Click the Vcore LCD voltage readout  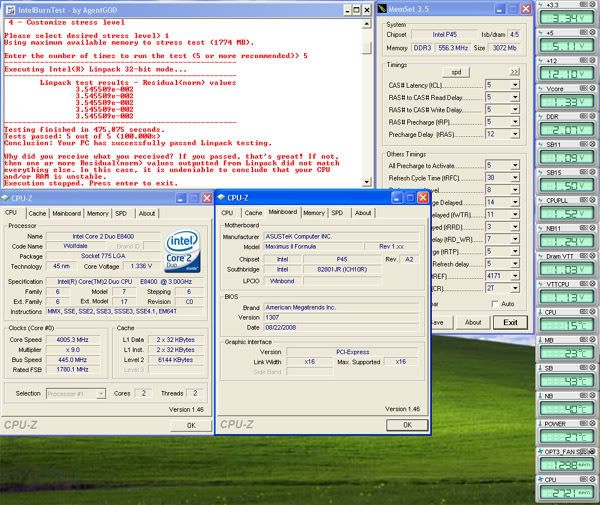[x=567, y=102]
